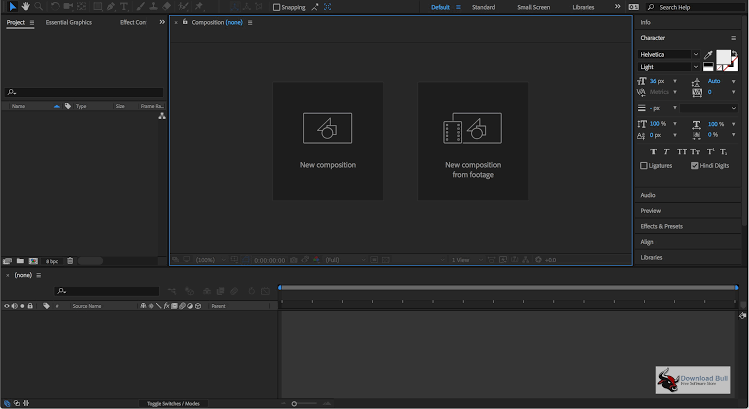Viewport: 749px width, 409px height.
Task: Select the Pan Behind anchor point tool
Action: [x=82, y=7]
